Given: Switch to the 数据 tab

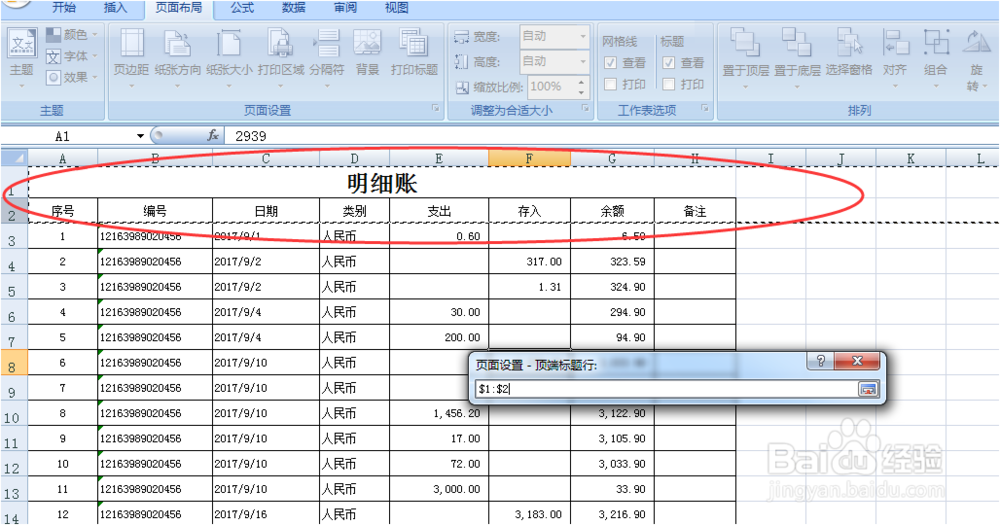Looking at the screenshot, I should click(293, 8).
